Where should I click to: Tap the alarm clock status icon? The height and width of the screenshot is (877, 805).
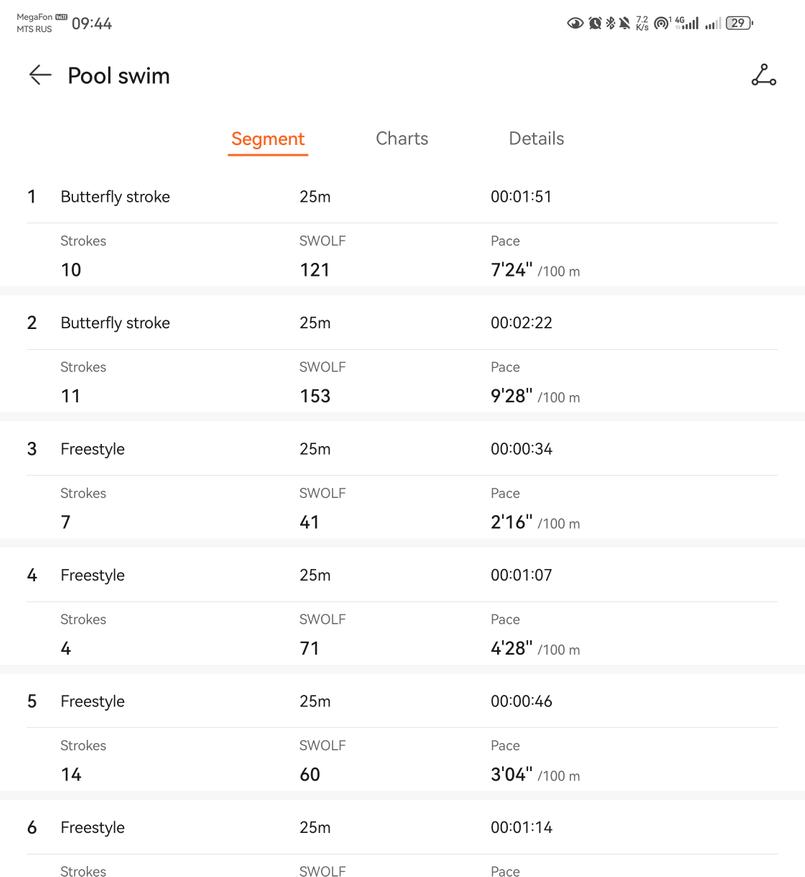(x=595, y=23)
